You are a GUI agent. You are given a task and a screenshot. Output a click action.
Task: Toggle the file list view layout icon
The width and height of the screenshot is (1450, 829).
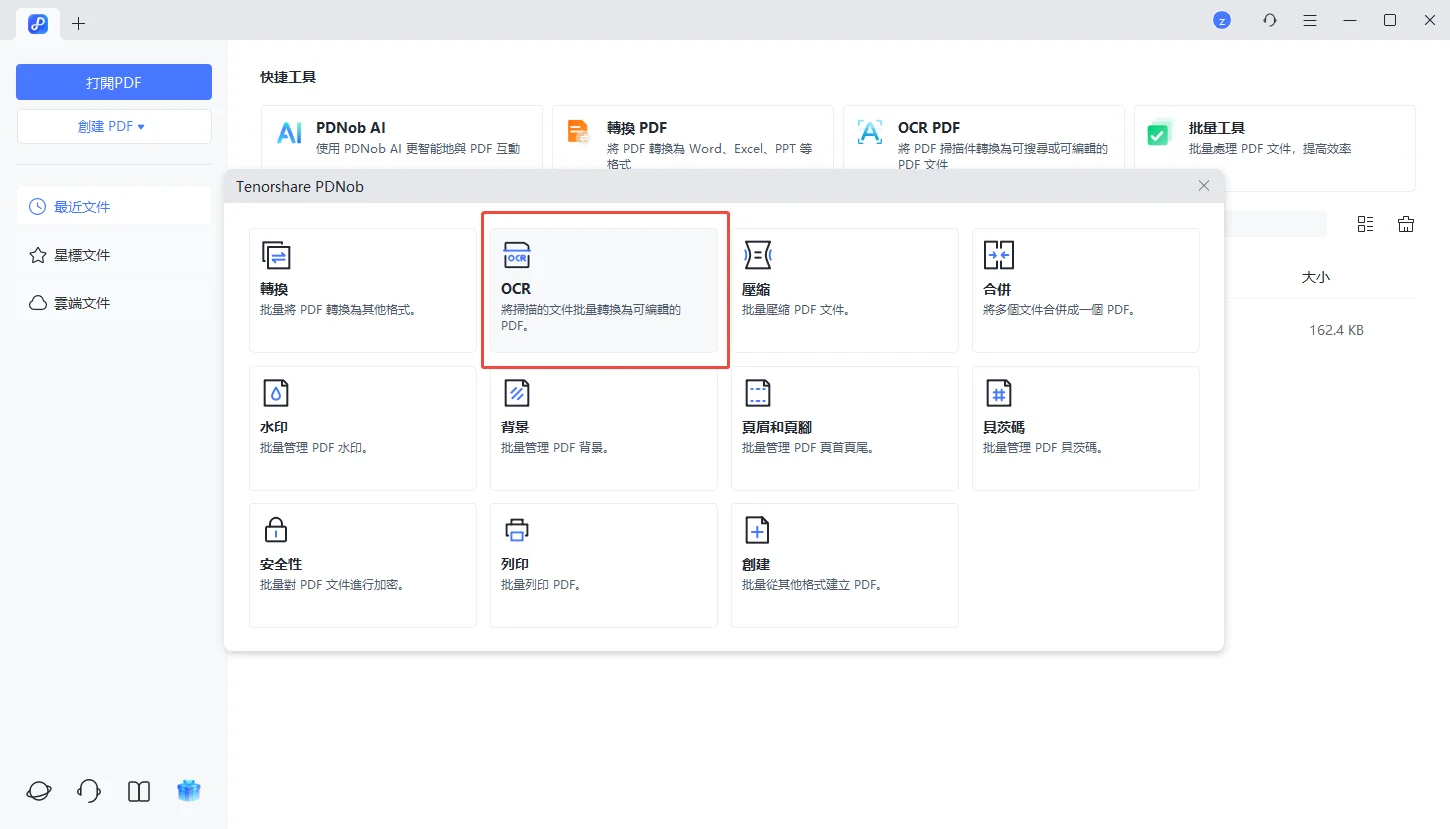(1366, 224)
